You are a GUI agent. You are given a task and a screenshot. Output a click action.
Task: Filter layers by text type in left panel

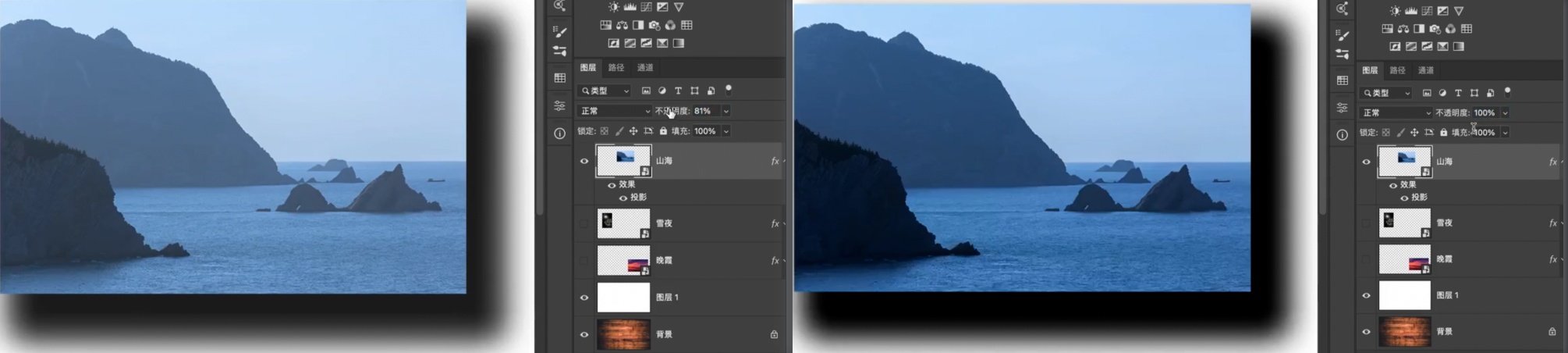678,91
